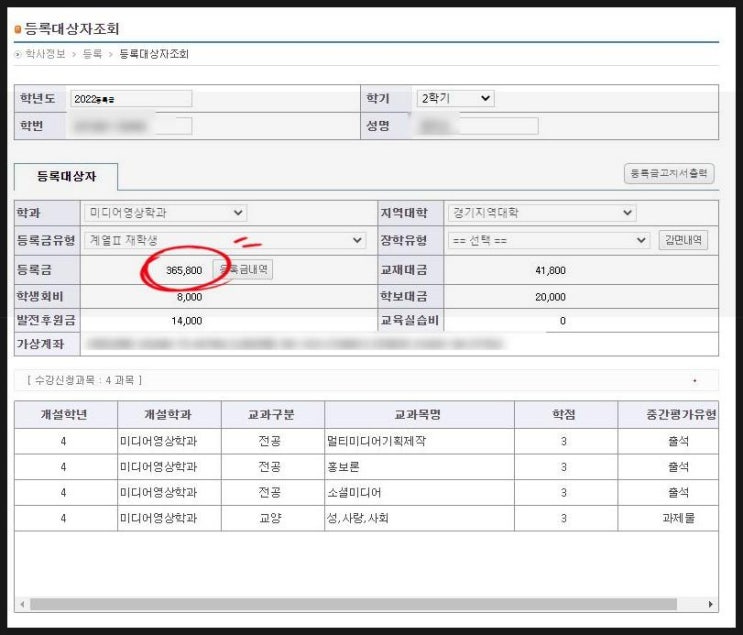This screenshot has height=635, width=743.
Task: Click the 등록 breadcrumb link
Action: click(92, 54)
